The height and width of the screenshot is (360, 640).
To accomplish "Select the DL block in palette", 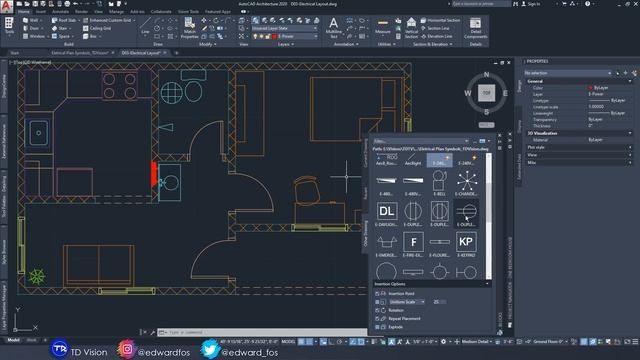I will [386, 213].
